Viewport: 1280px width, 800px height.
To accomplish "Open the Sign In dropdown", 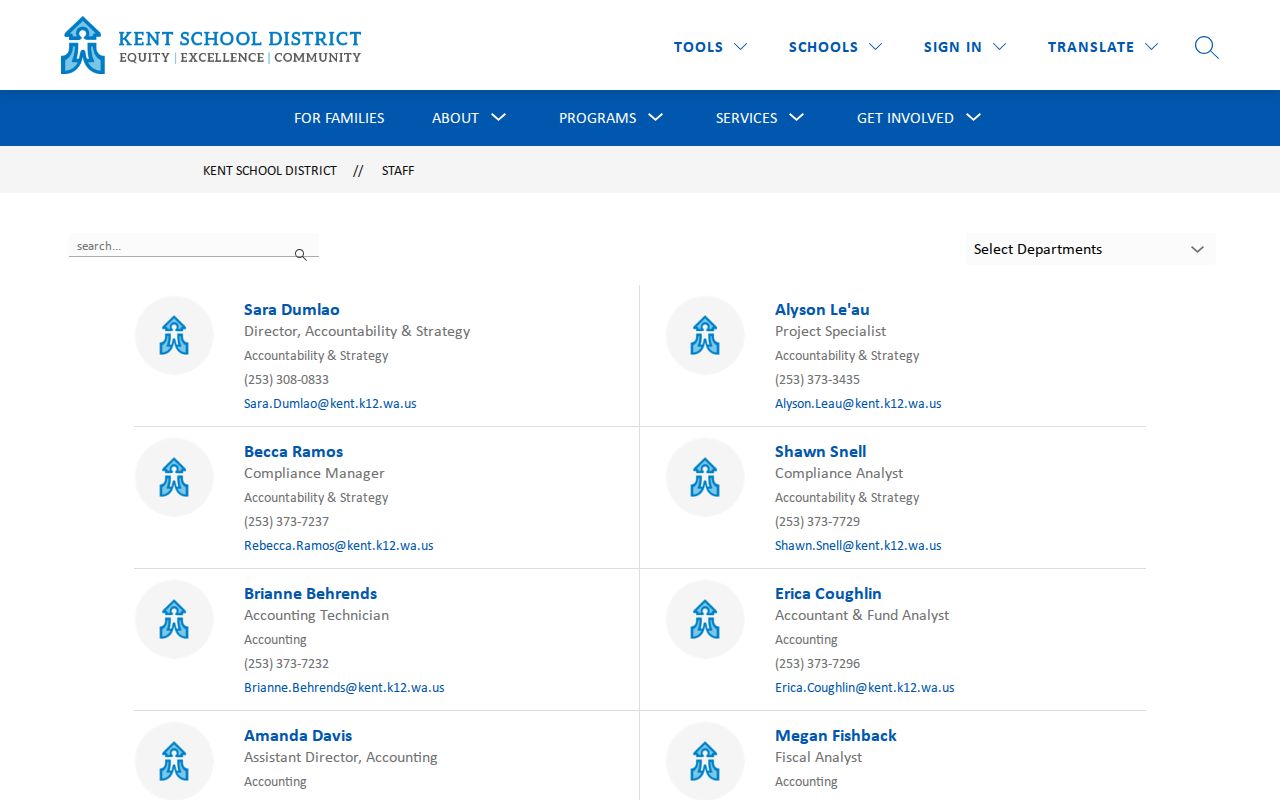I will click(964, 47).
